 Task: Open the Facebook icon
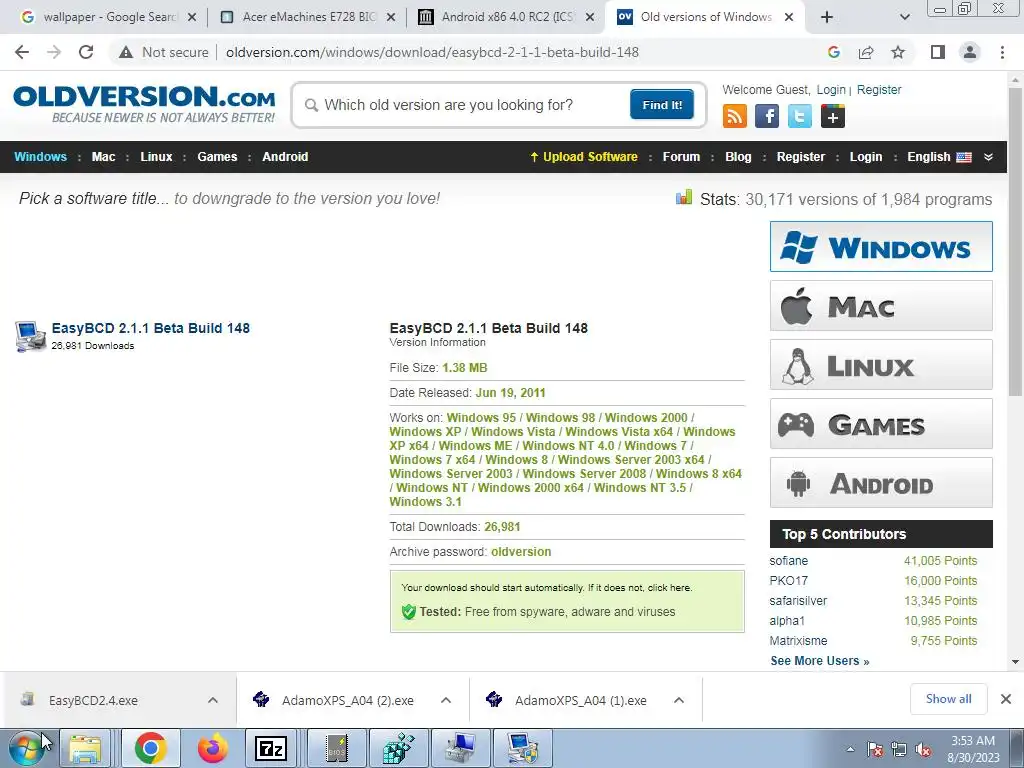(767, 116)
